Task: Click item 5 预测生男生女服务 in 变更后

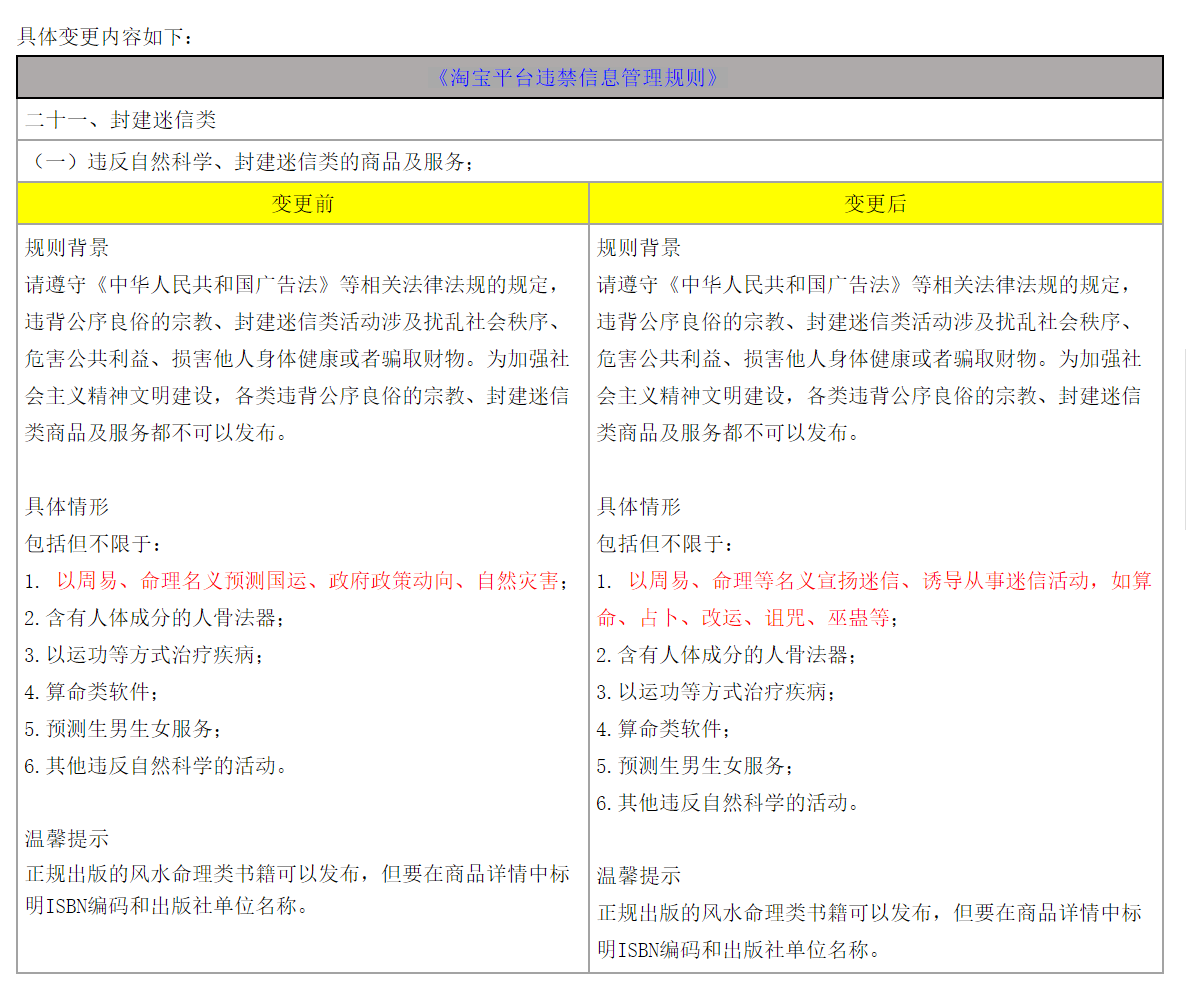Action: click(x=694, y=765)
